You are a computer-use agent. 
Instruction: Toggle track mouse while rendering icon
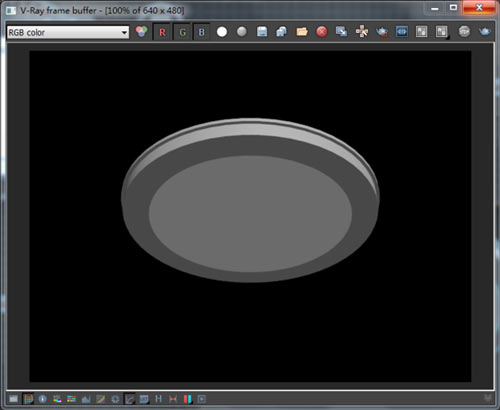point(362,32)
